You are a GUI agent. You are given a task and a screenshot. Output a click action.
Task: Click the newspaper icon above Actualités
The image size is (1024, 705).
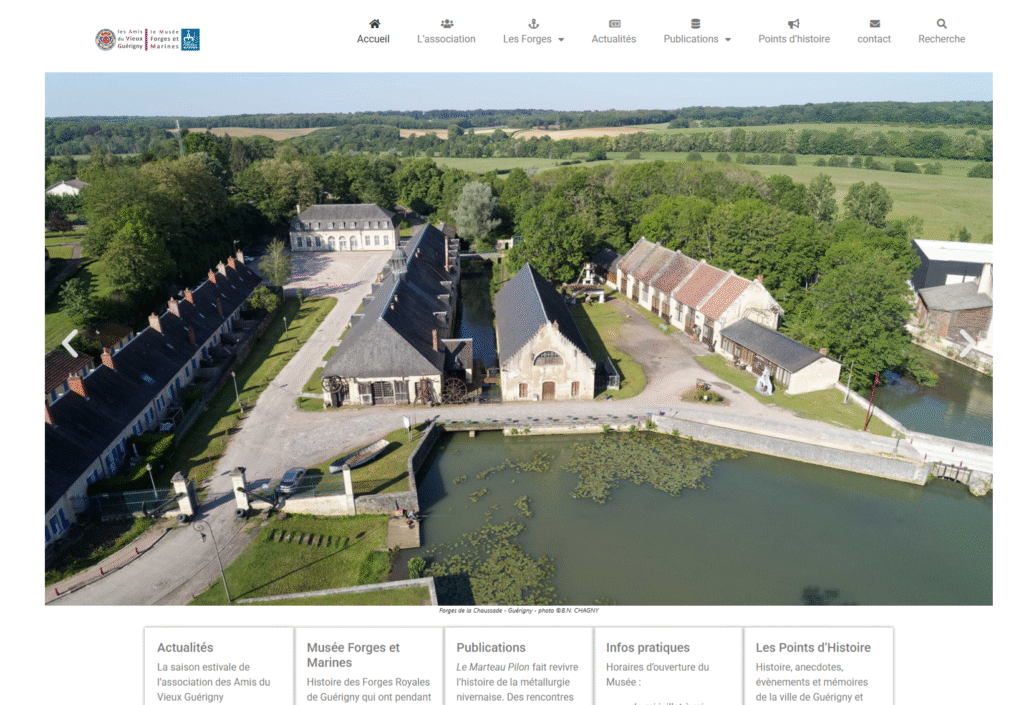pos(614,23)
